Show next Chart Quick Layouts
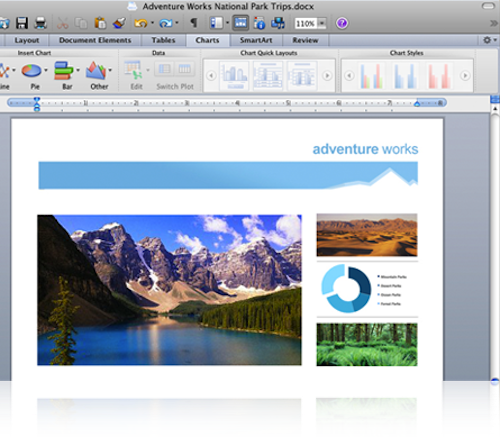The image size is (500, 437). 327,76
